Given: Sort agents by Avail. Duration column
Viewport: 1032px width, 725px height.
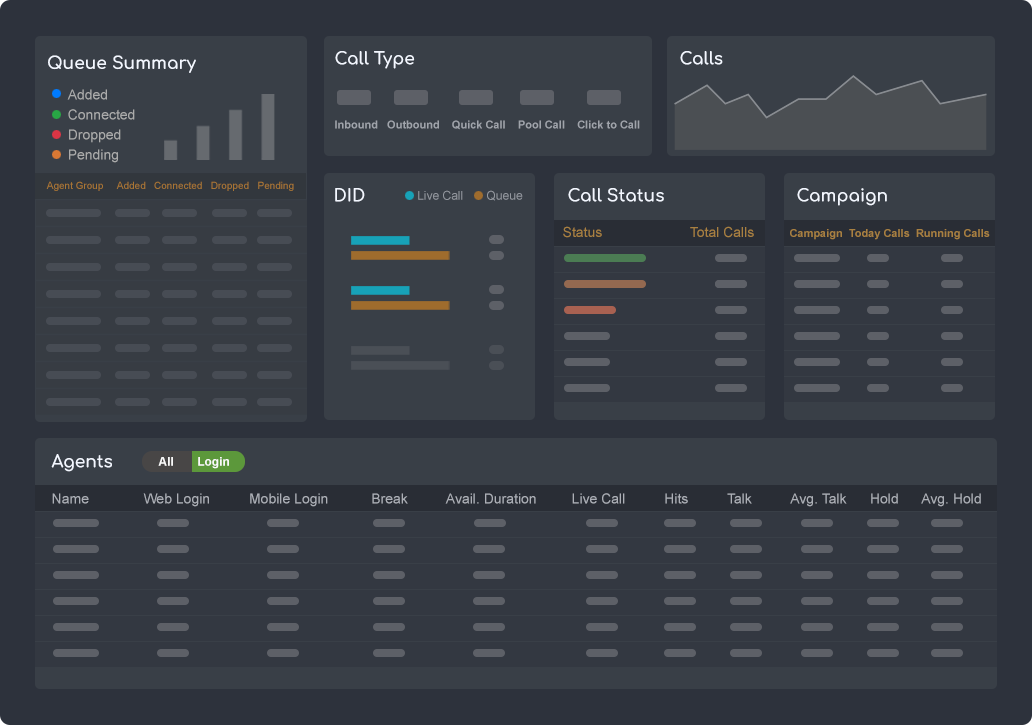Looking at the screenshot, I should [491, 499].
